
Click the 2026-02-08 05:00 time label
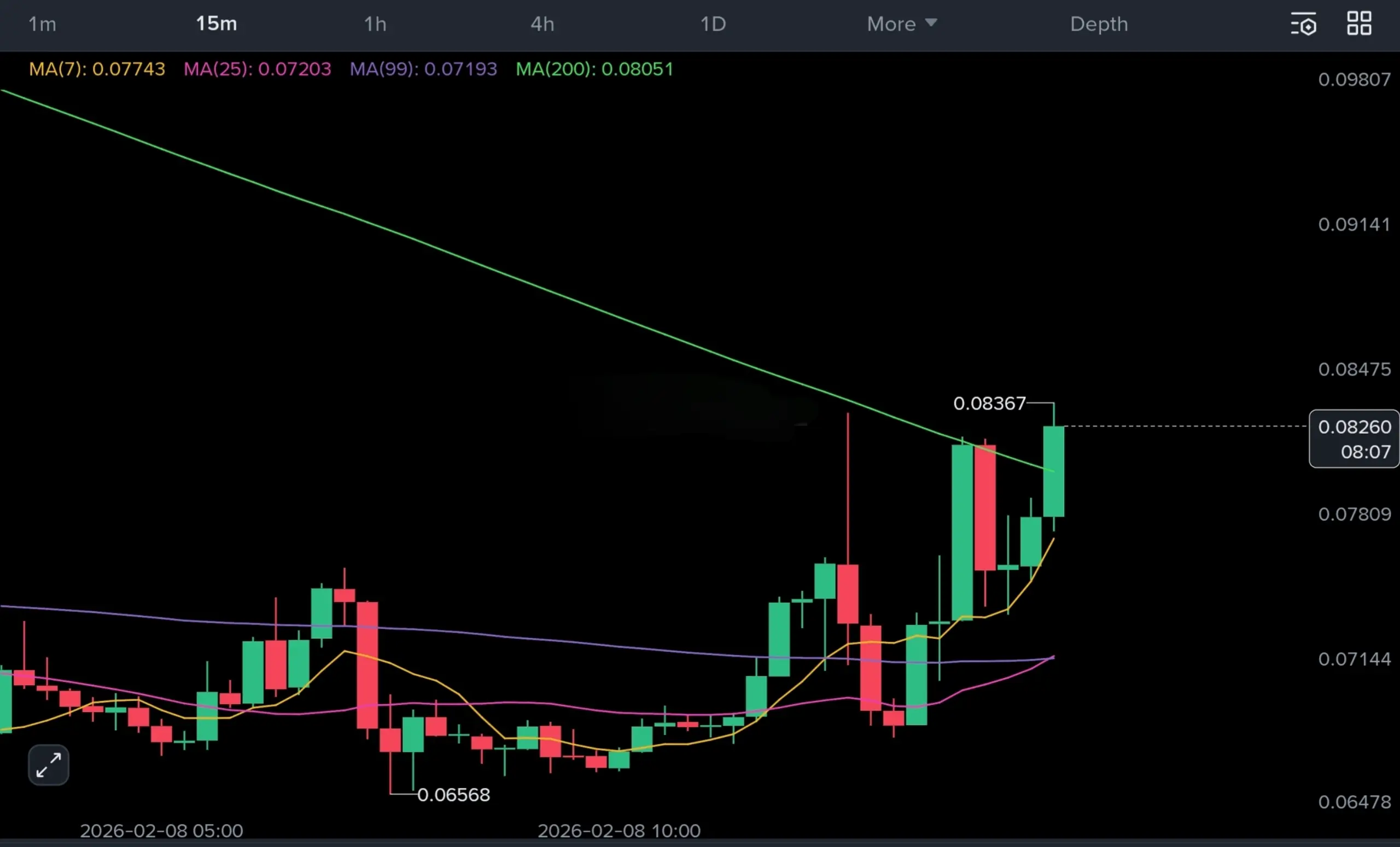click(161, 831)
